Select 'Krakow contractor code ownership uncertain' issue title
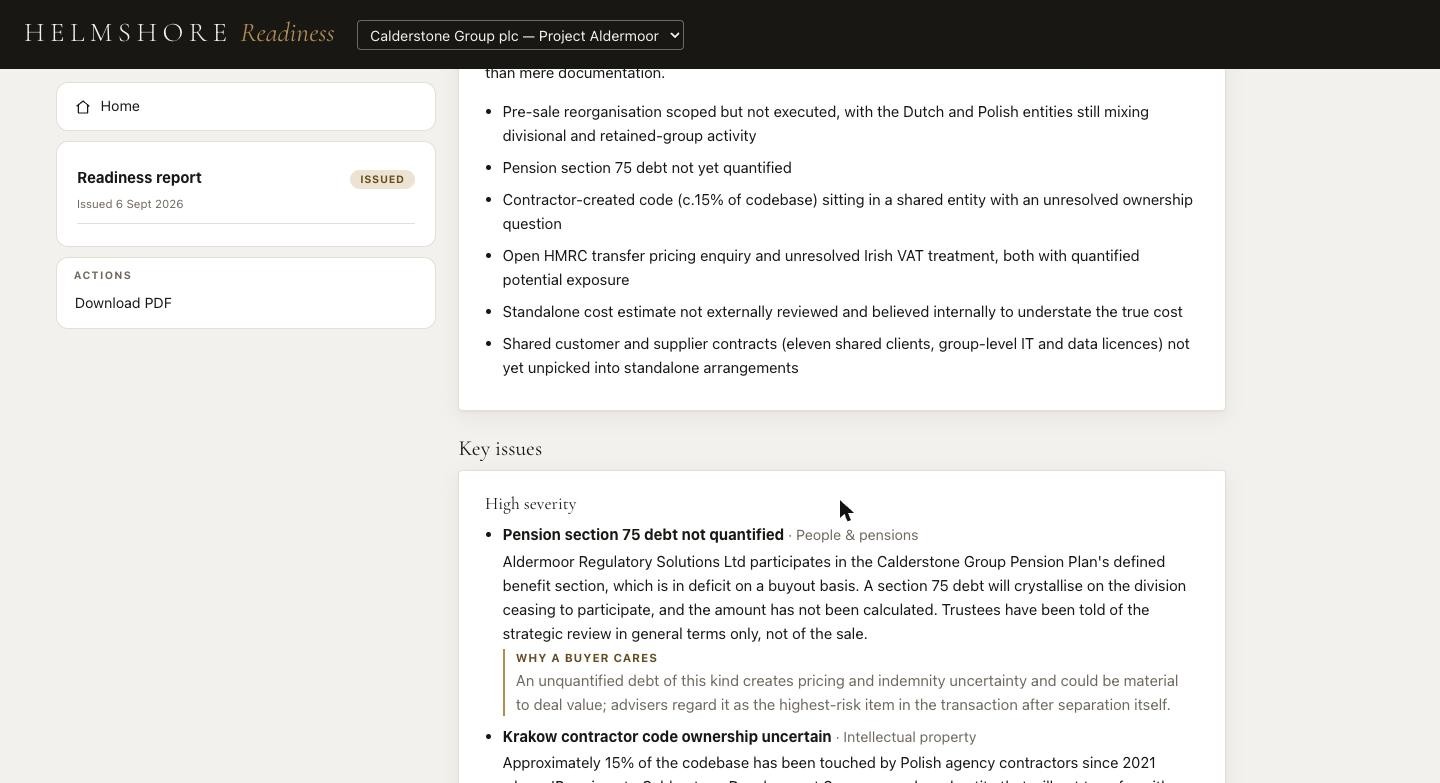The height and width of the screenshot is (783, 1440). (667, 737)
